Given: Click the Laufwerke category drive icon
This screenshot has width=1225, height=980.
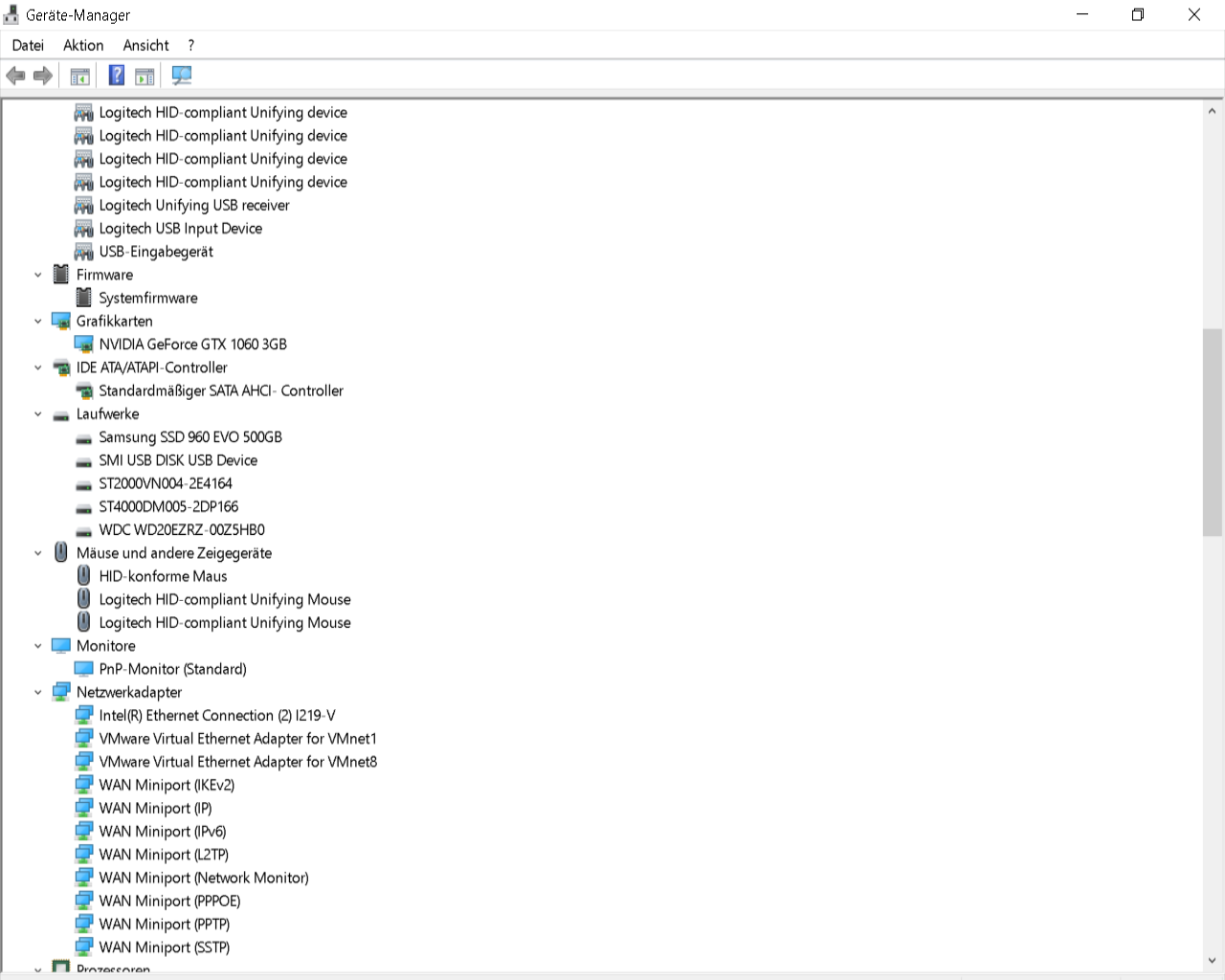Looking at the screenshot, I should click(x=61, y=414).
